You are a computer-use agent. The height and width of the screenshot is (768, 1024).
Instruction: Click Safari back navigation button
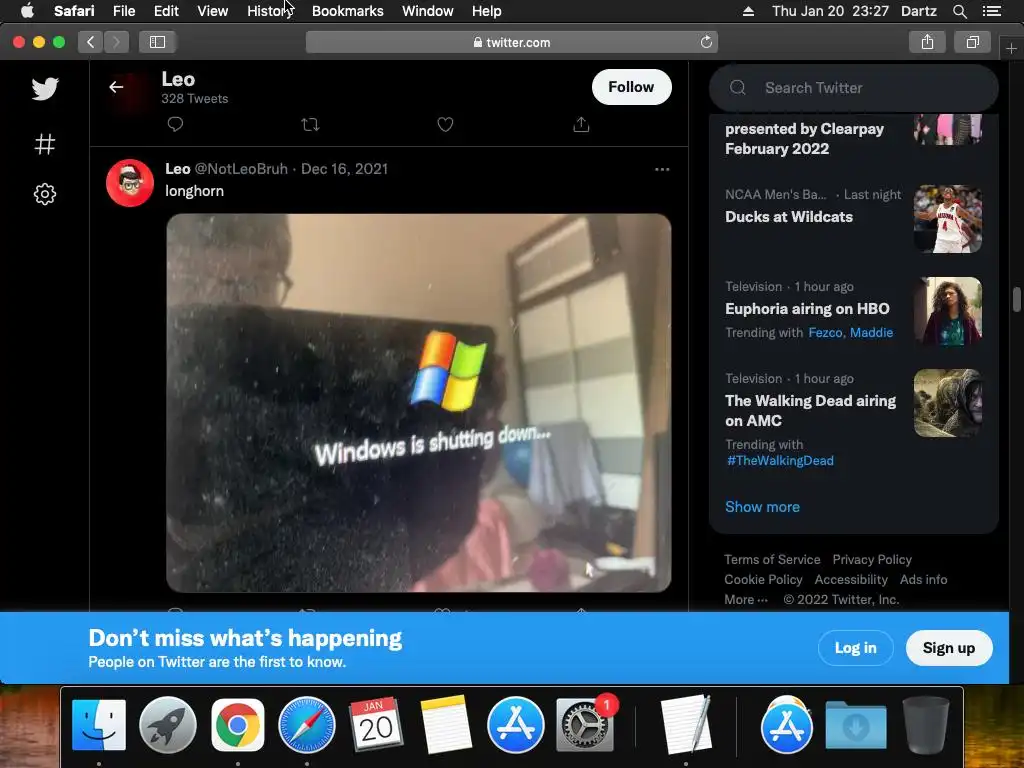[90, 42]
